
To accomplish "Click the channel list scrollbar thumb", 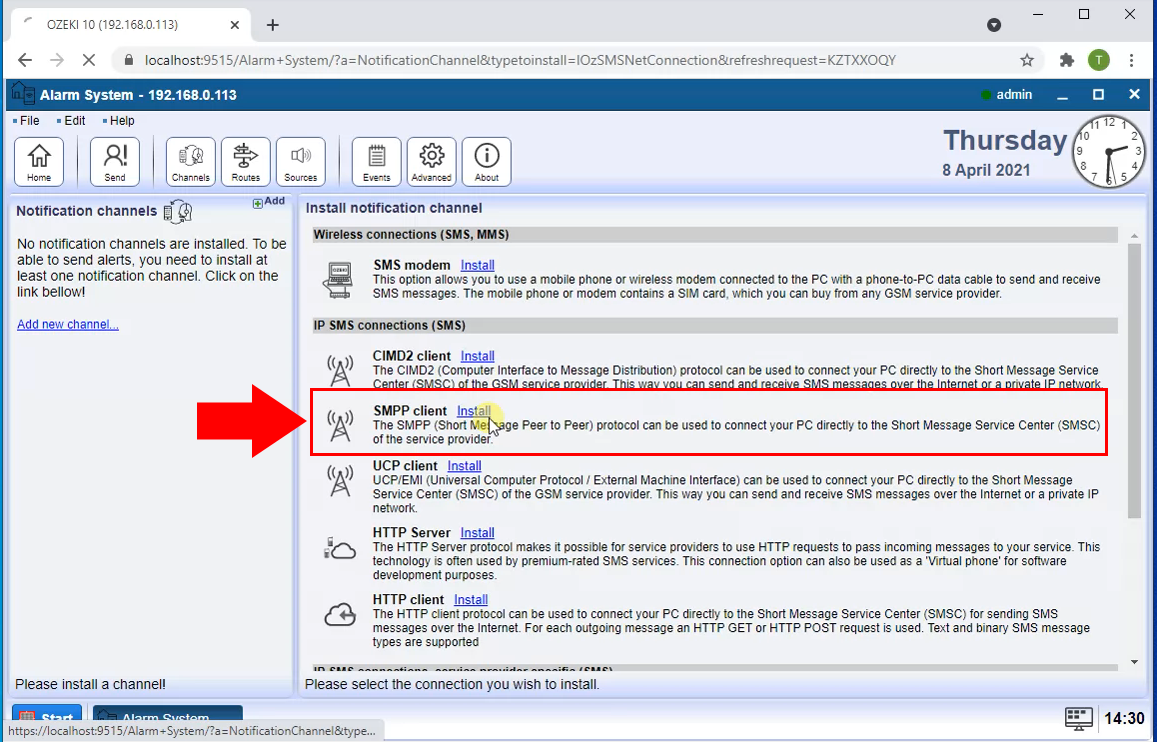I will 1135,380.
